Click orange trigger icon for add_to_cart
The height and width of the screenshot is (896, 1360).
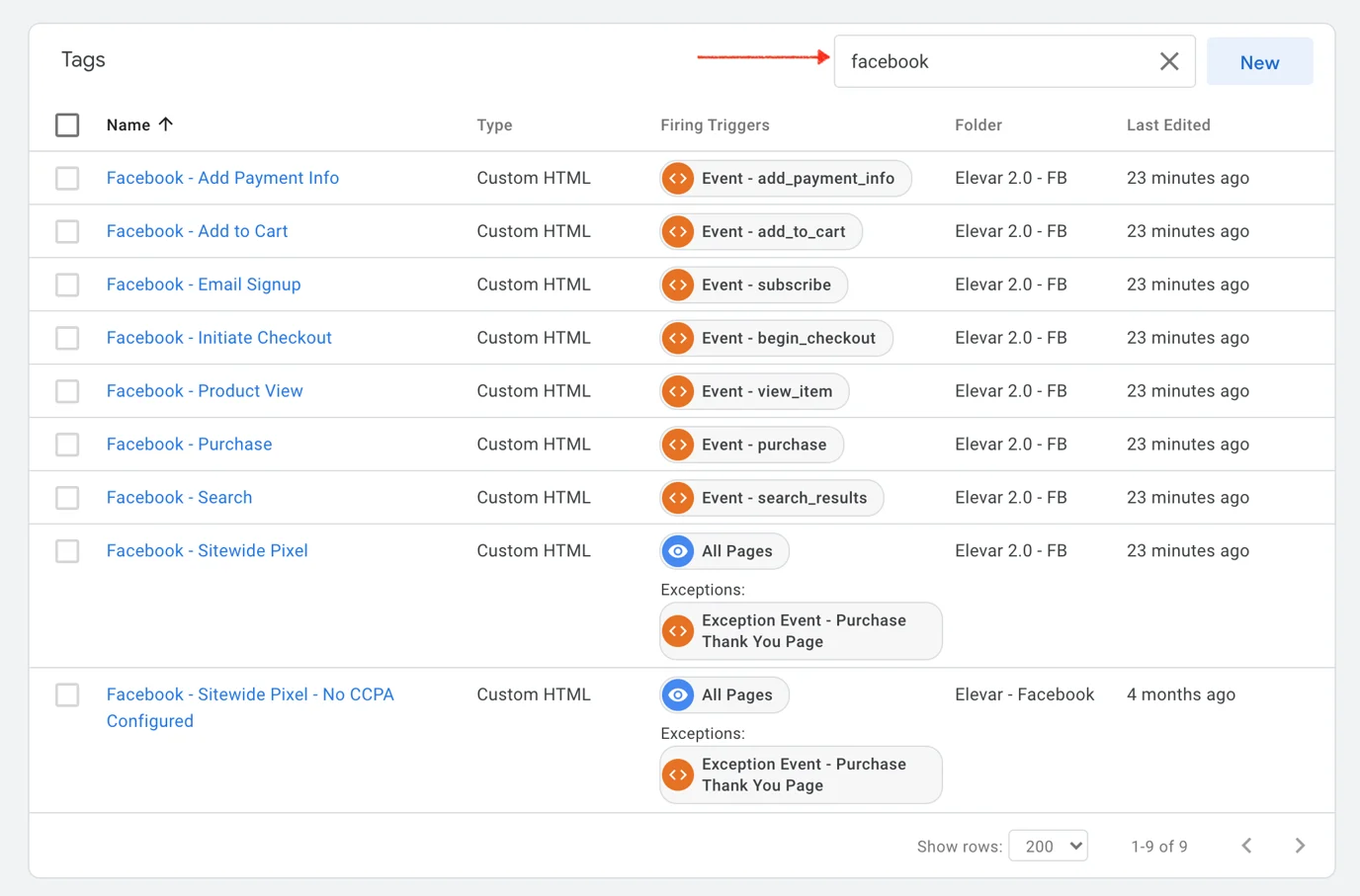pyautogui.click(x=678, y=231)
